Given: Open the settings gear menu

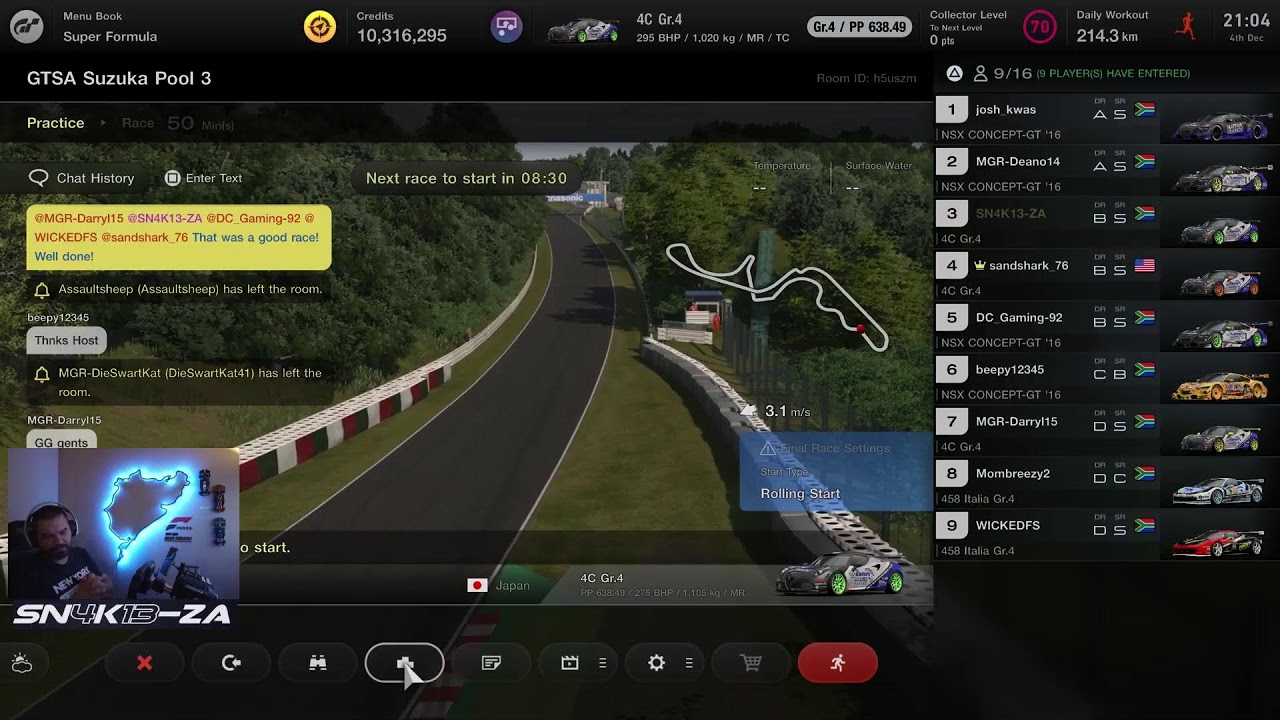Looking at the screenshot, I should tap(664, 663).
